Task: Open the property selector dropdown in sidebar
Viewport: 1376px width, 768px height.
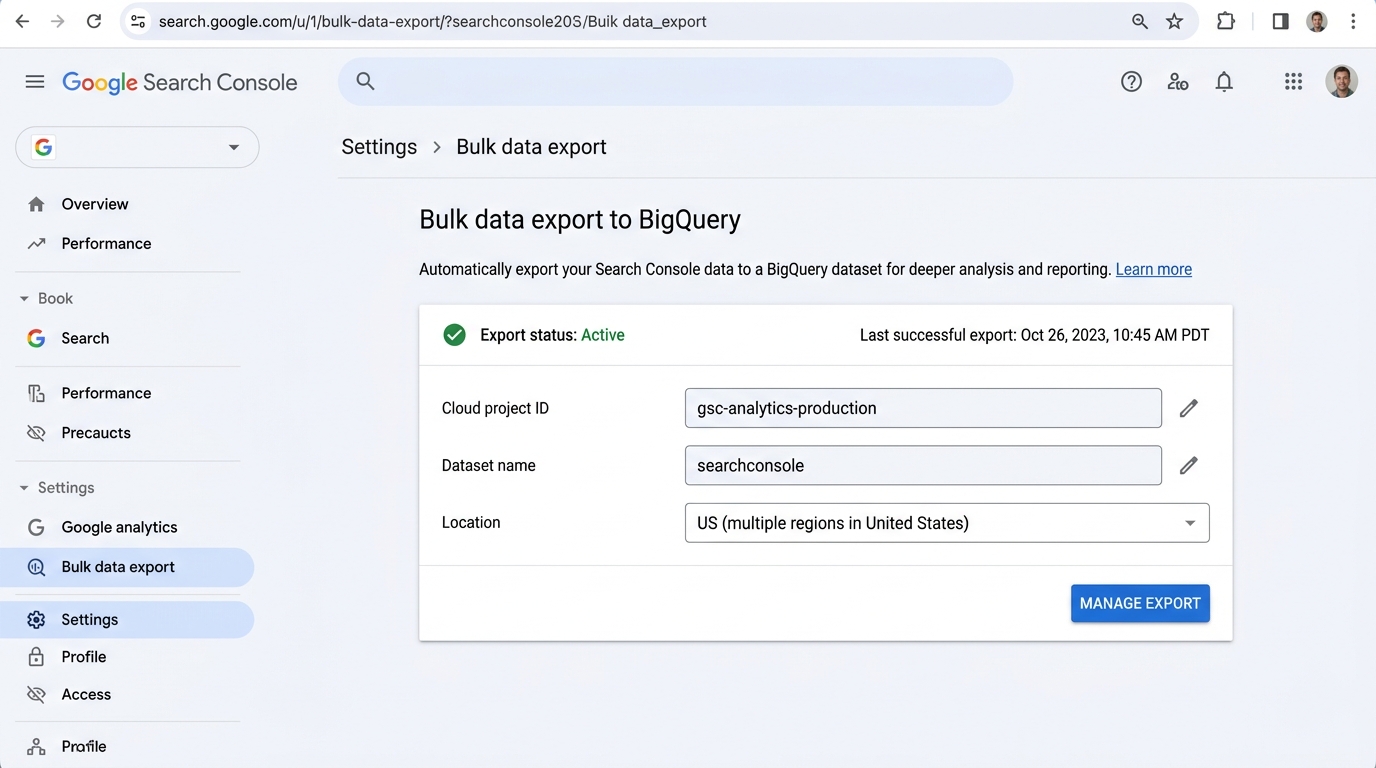Action: (137, 147)
